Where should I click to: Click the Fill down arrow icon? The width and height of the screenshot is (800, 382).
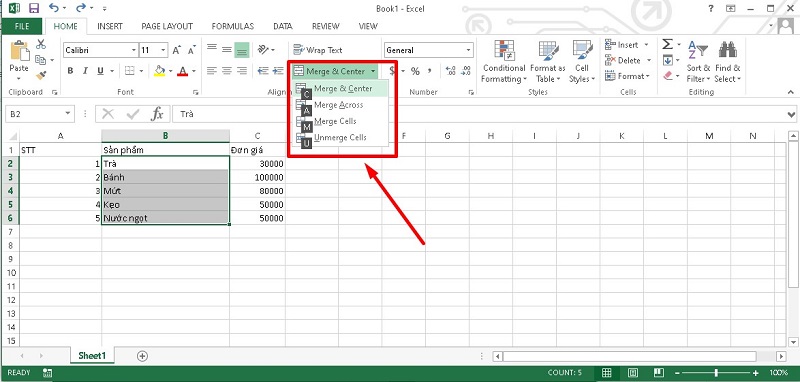click(668, 60)
